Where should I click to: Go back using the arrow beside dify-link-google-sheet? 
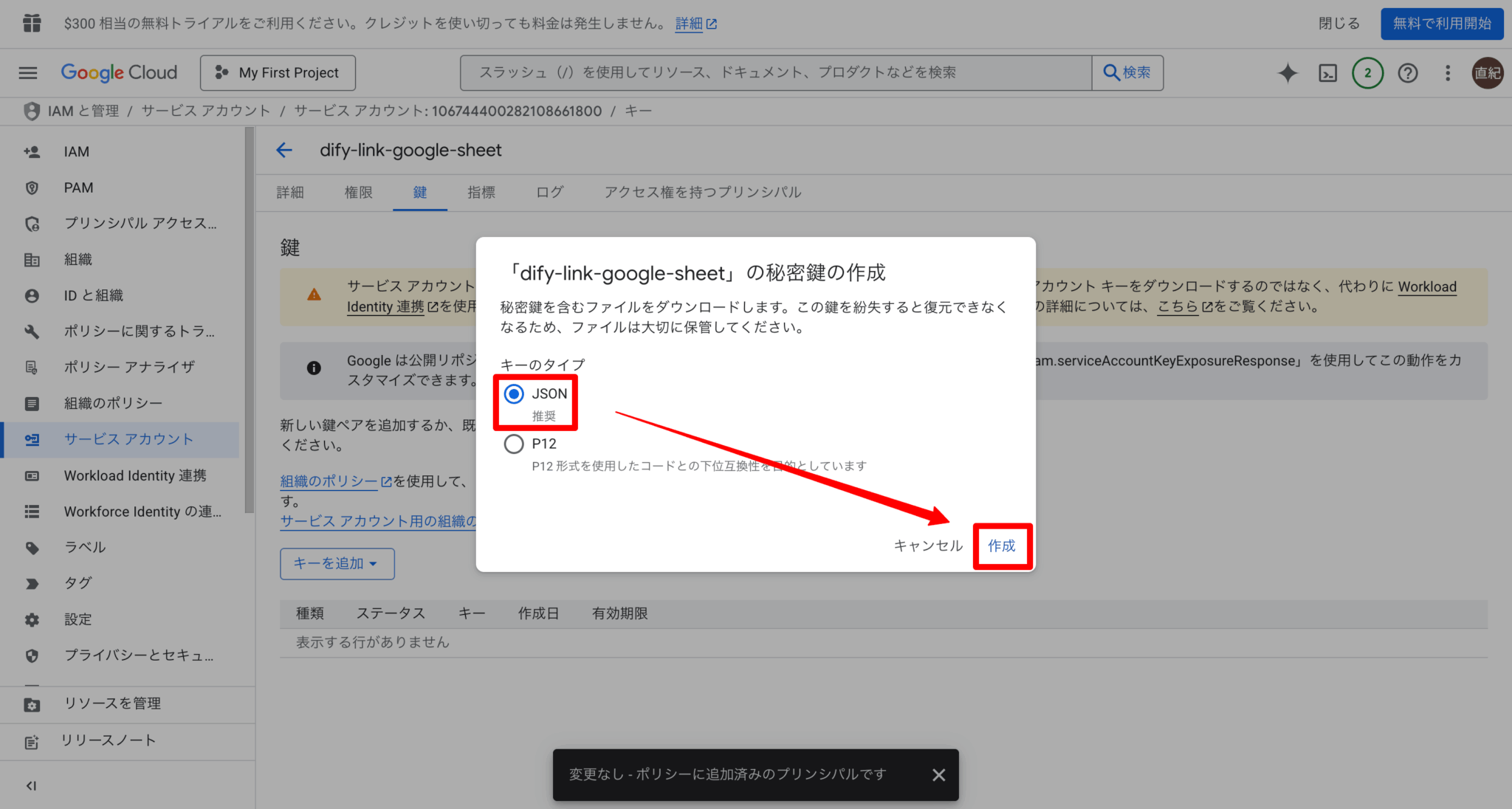click(284, 150)
